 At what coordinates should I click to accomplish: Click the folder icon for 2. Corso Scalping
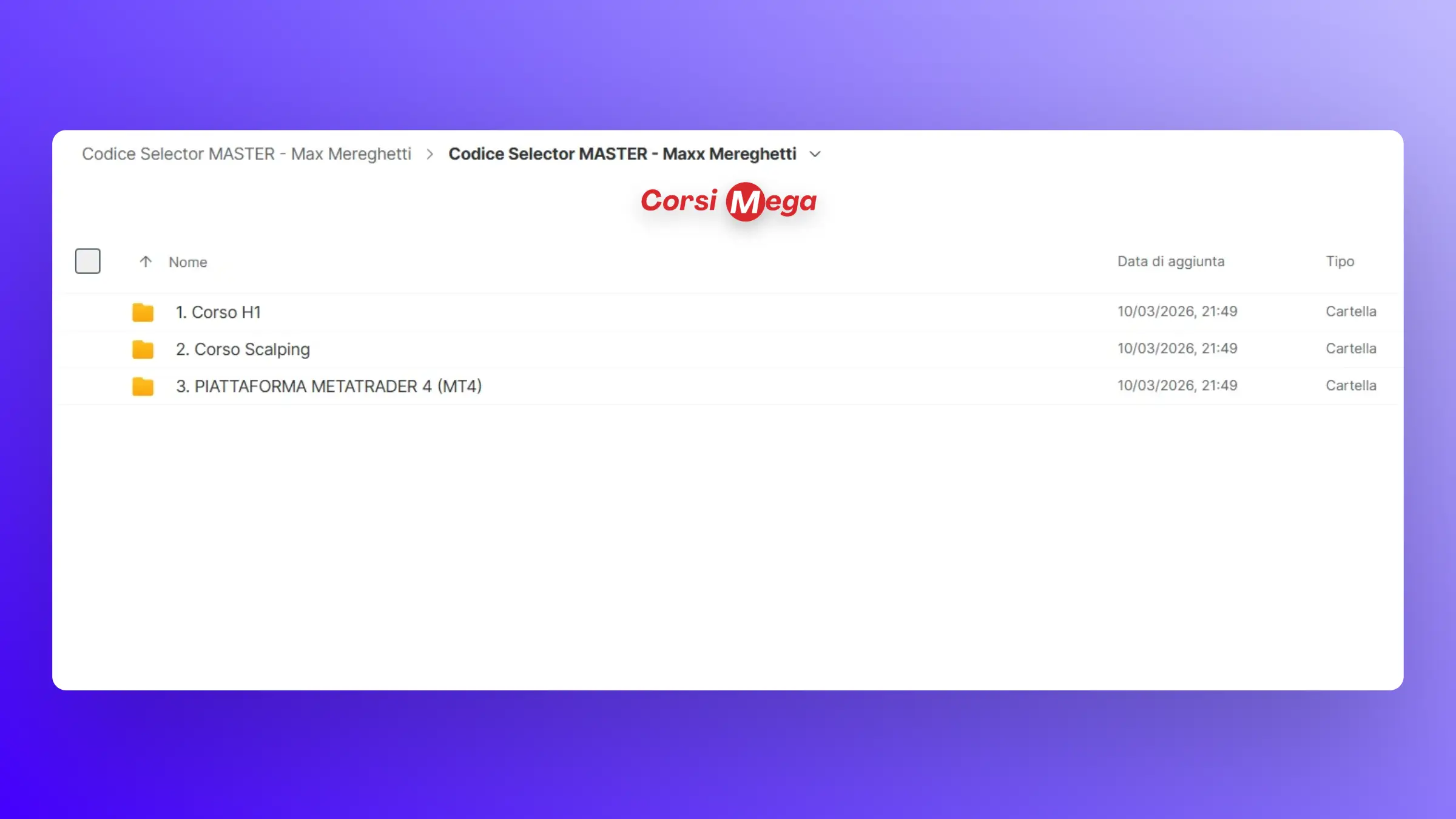(143, 349)
